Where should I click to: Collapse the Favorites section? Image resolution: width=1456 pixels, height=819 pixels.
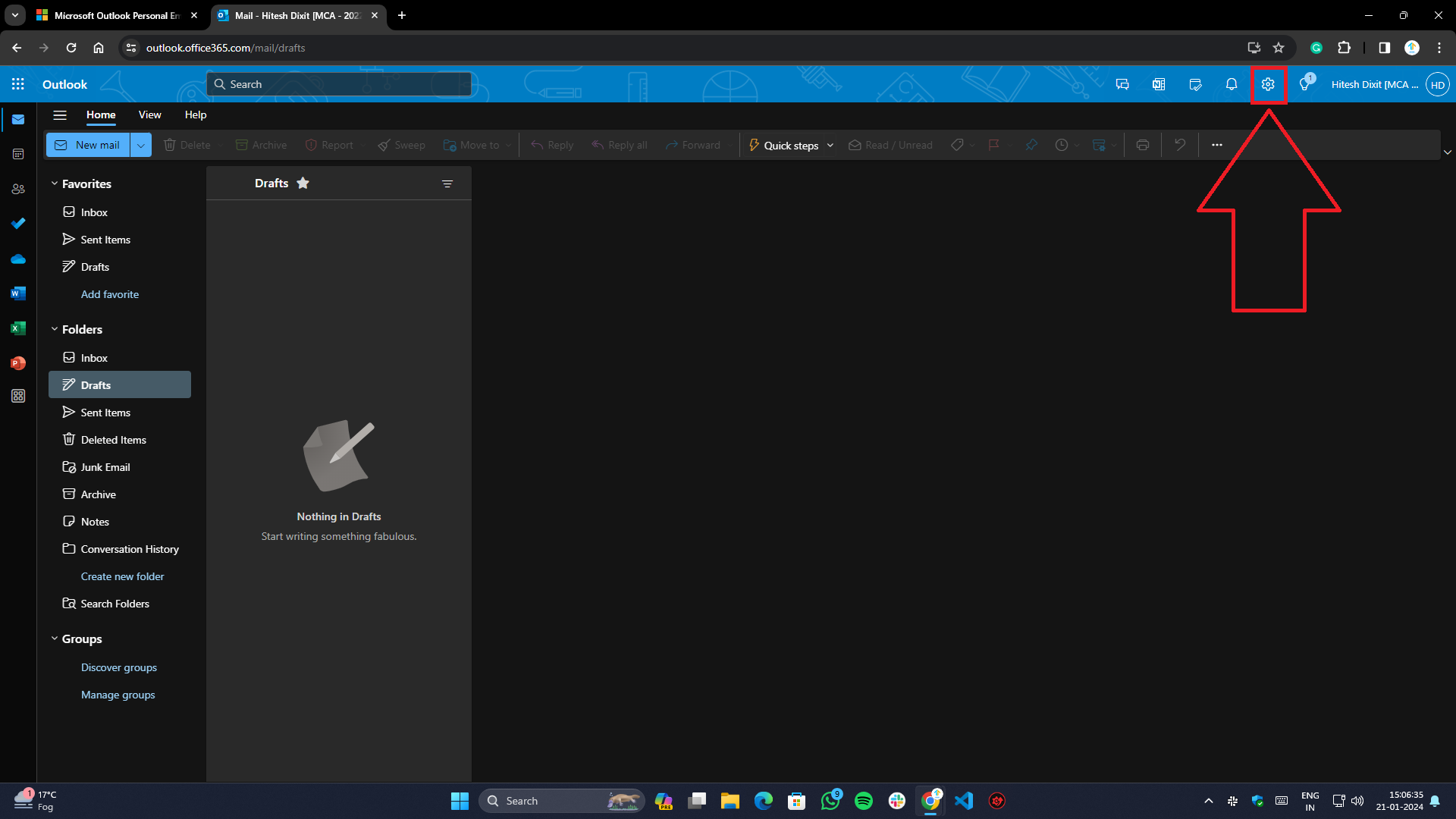tap(54, 184)
